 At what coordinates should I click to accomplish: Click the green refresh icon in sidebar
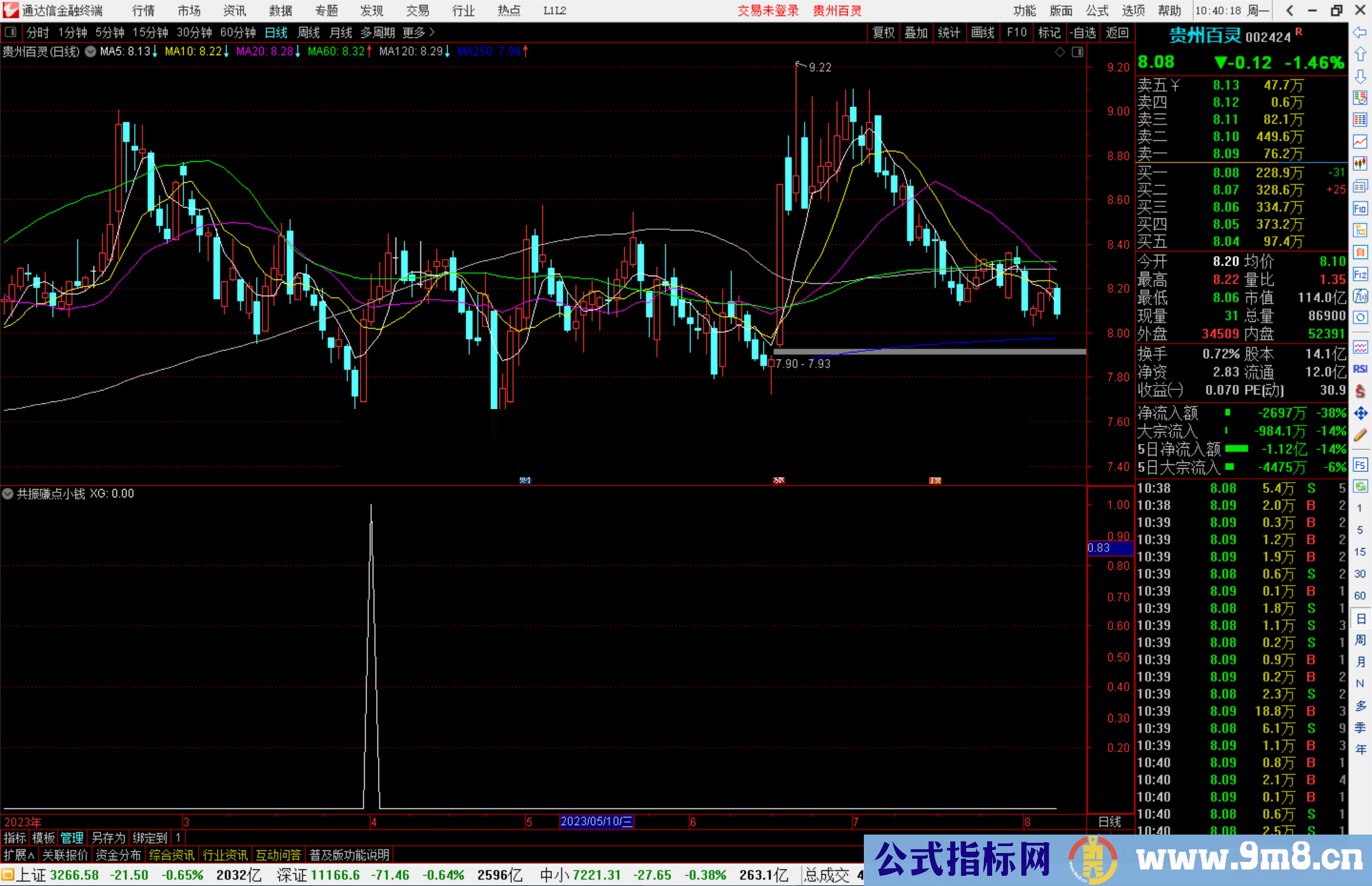[x=1360, y=487]
